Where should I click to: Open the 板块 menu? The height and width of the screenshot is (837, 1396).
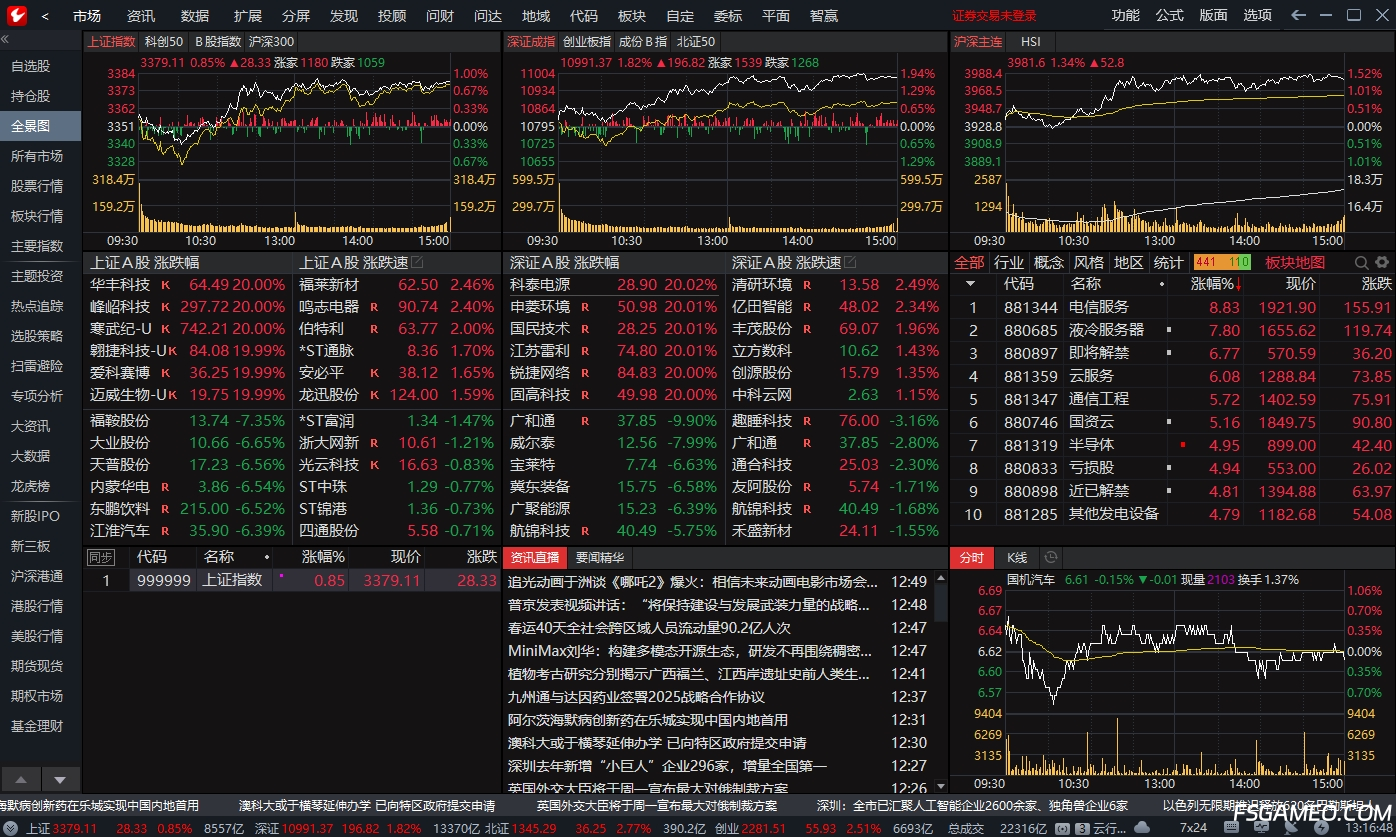(x=632, y=16)
